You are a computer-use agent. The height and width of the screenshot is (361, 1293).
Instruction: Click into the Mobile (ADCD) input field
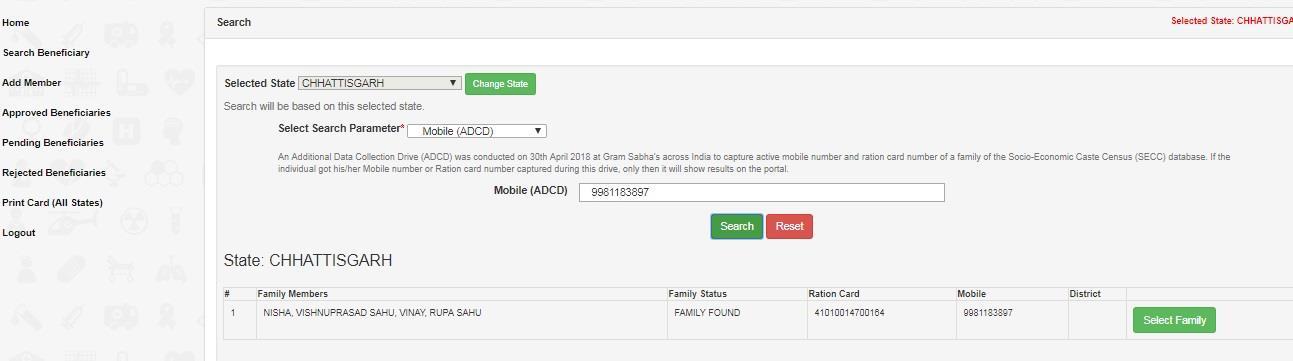tap(761, 192)
